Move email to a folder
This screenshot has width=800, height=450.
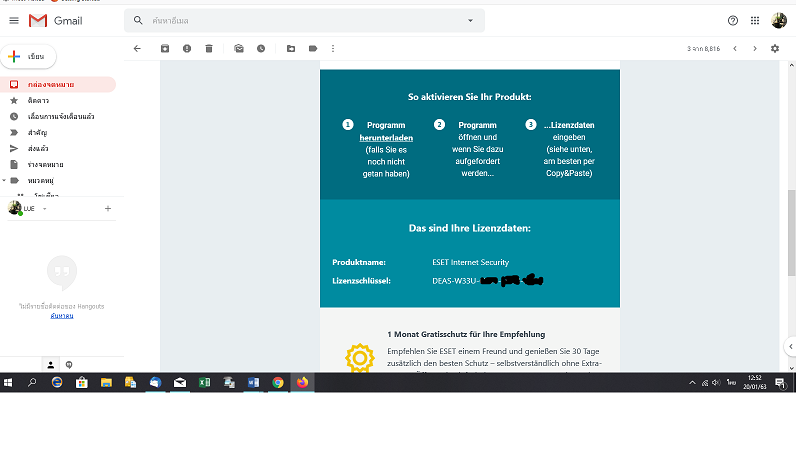[x=291, y=48]
